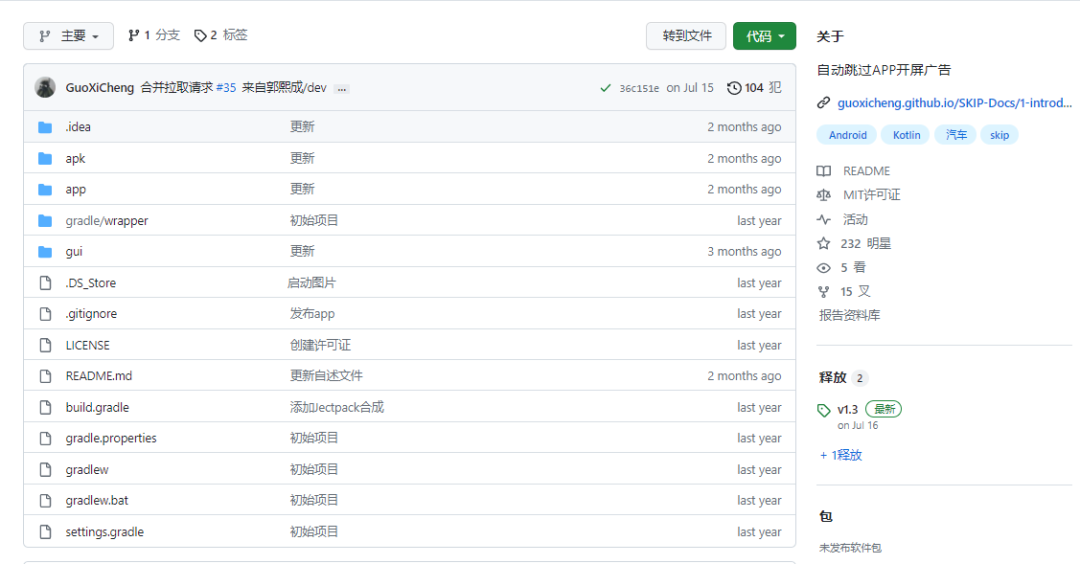
Task: Click the LICENSE file icon
Action: (x=45, y=345)
